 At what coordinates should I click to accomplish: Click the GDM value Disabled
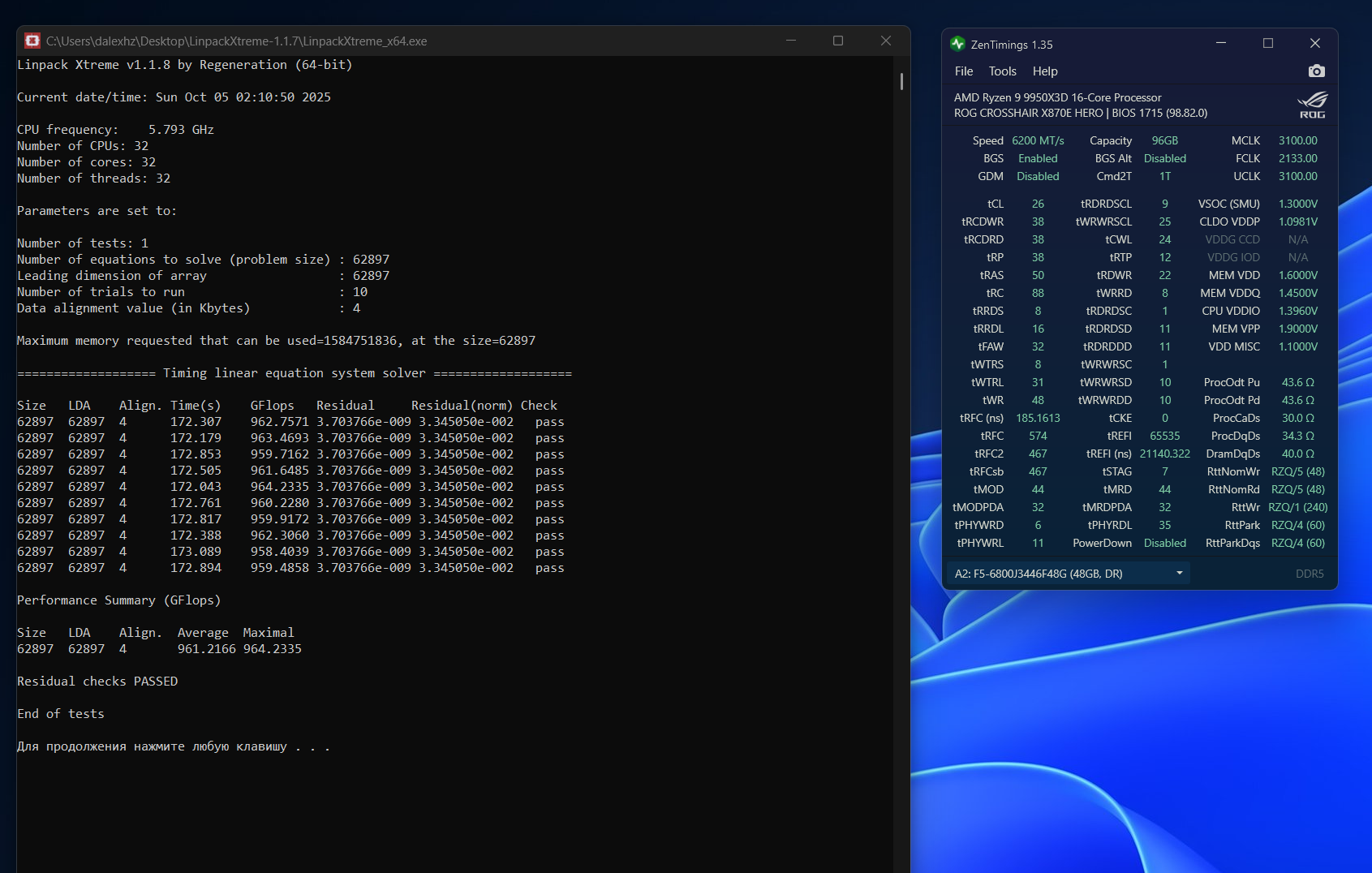click(1038, 176)
